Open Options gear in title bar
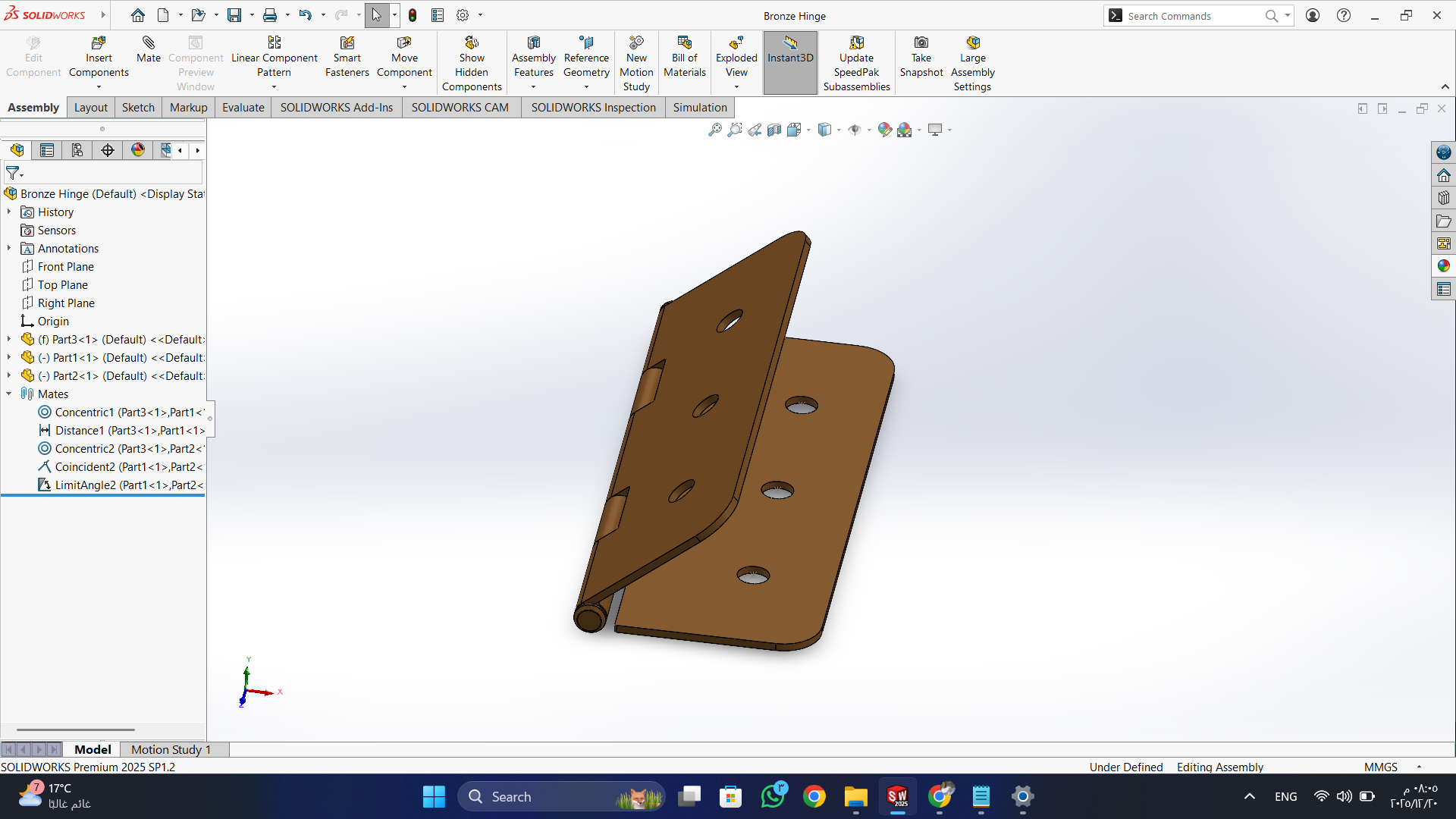 463,15
